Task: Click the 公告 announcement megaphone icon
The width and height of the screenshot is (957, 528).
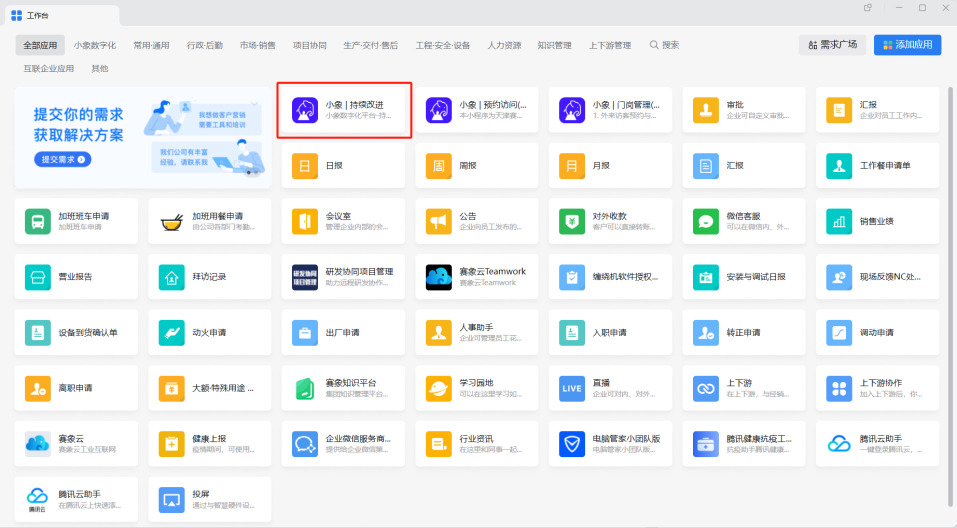Action: click(439, 221)
